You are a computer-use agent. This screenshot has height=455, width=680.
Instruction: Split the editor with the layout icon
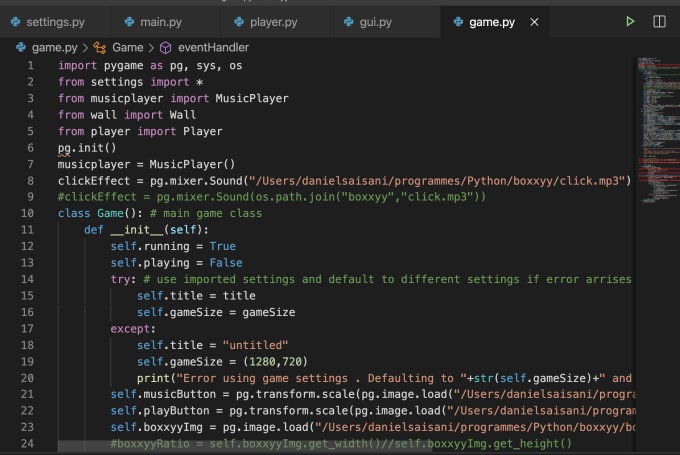pyautogui.click(x=659, y=21)
